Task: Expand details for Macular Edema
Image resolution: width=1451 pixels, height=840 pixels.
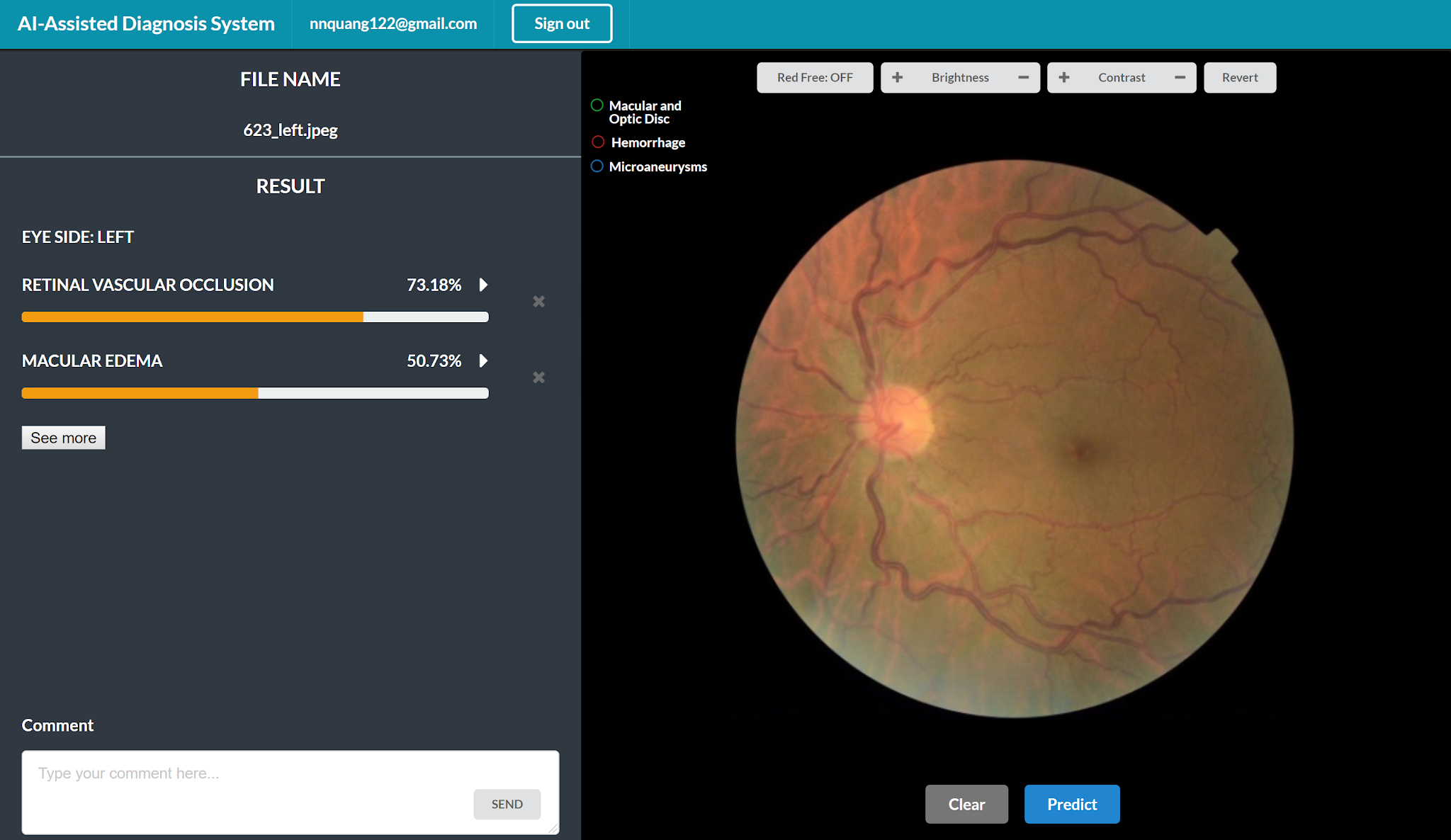Action: (484, 361)
